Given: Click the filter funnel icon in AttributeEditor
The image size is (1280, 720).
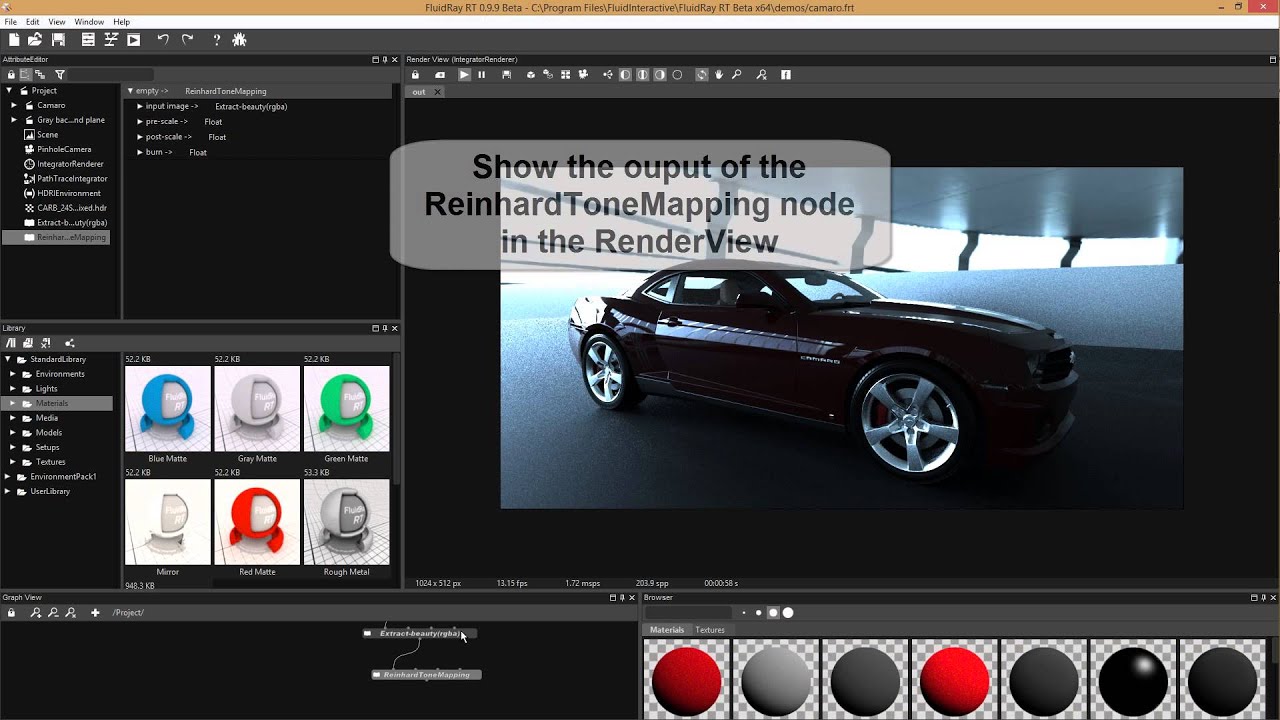Looking at the screenshot, I should click(60, 74).
